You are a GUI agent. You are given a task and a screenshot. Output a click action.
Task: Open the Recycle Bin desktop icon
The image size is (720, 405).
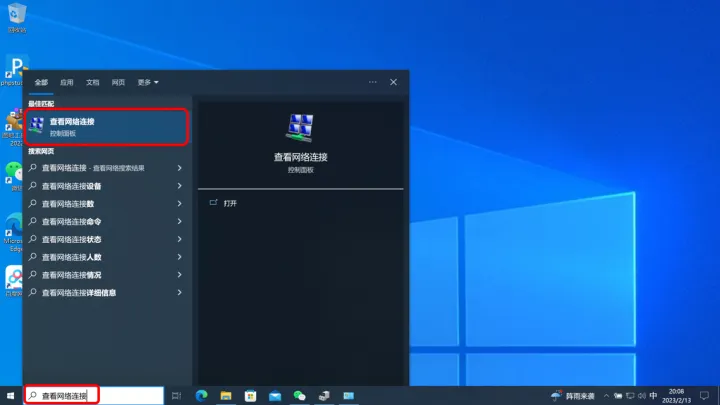pos(16,13)
